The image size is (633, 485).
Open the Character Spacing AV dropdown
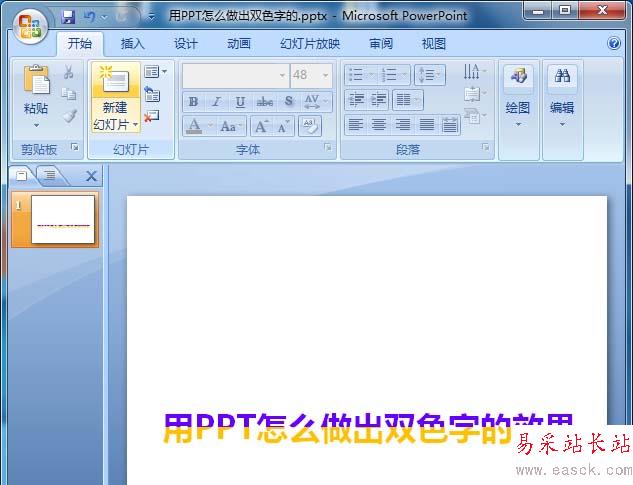pos(316,102)
